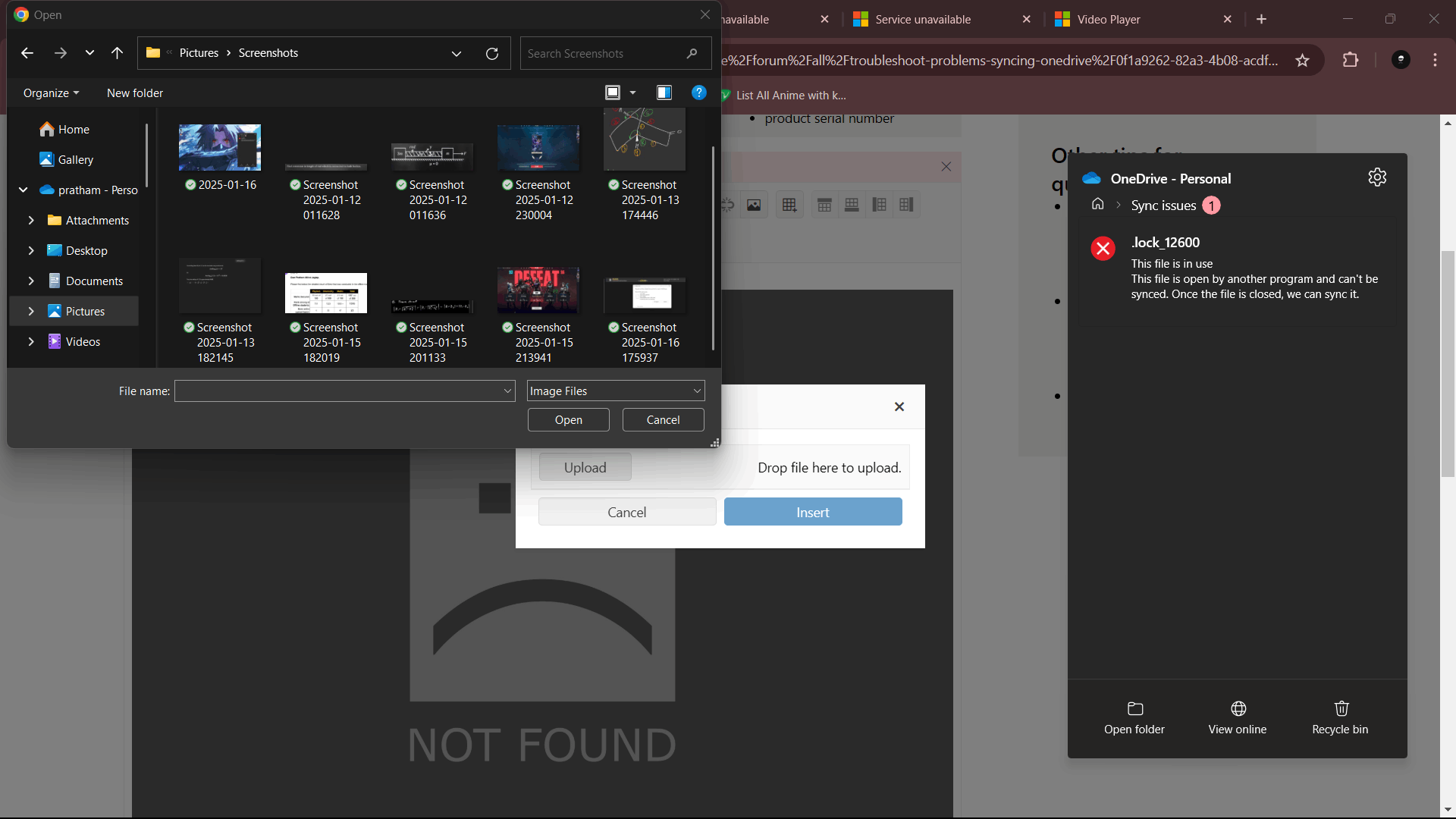Click the forward navigation arrow in the dialog
This screenshot has height=819, width=1456.
pyautogui.click(x=61, y=53)
